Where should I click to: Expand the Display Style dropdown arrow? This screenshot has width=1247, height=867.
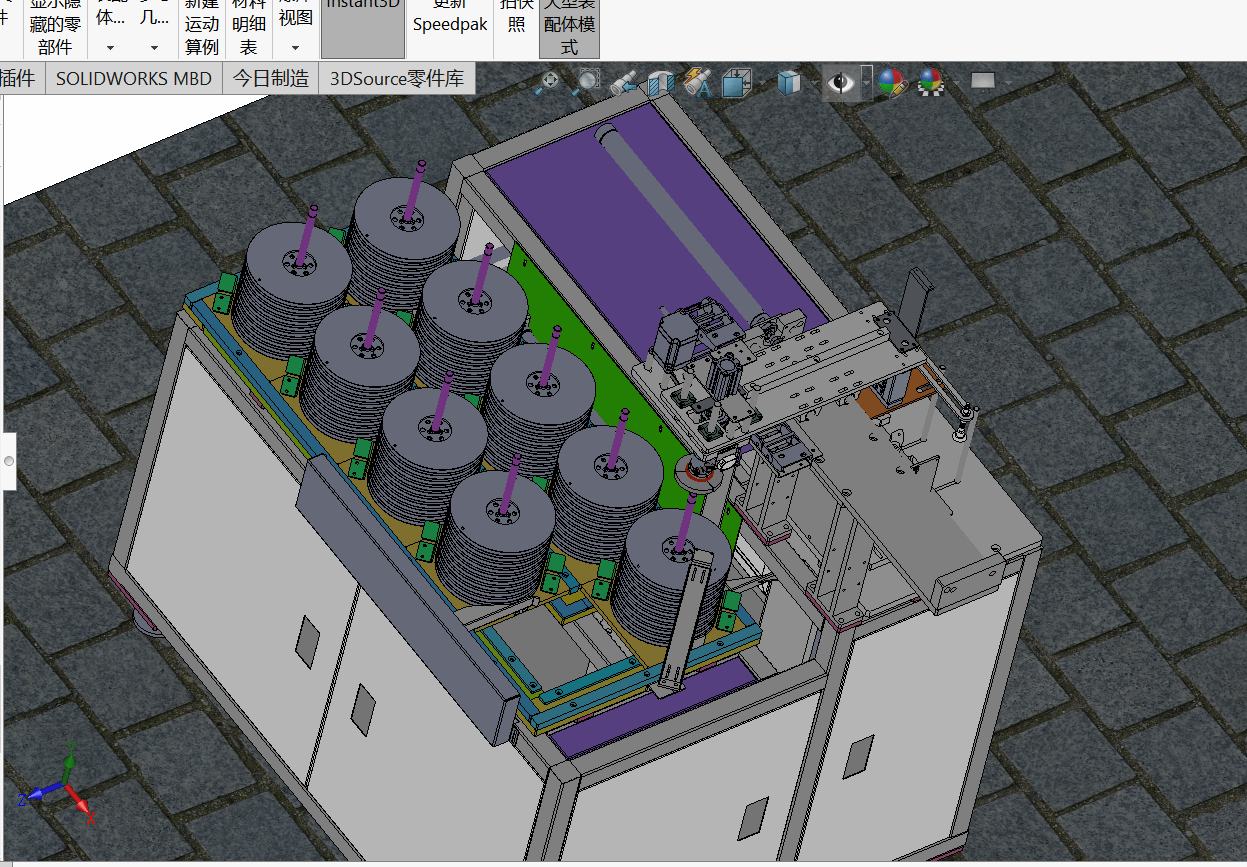click(x=813, y=83)
